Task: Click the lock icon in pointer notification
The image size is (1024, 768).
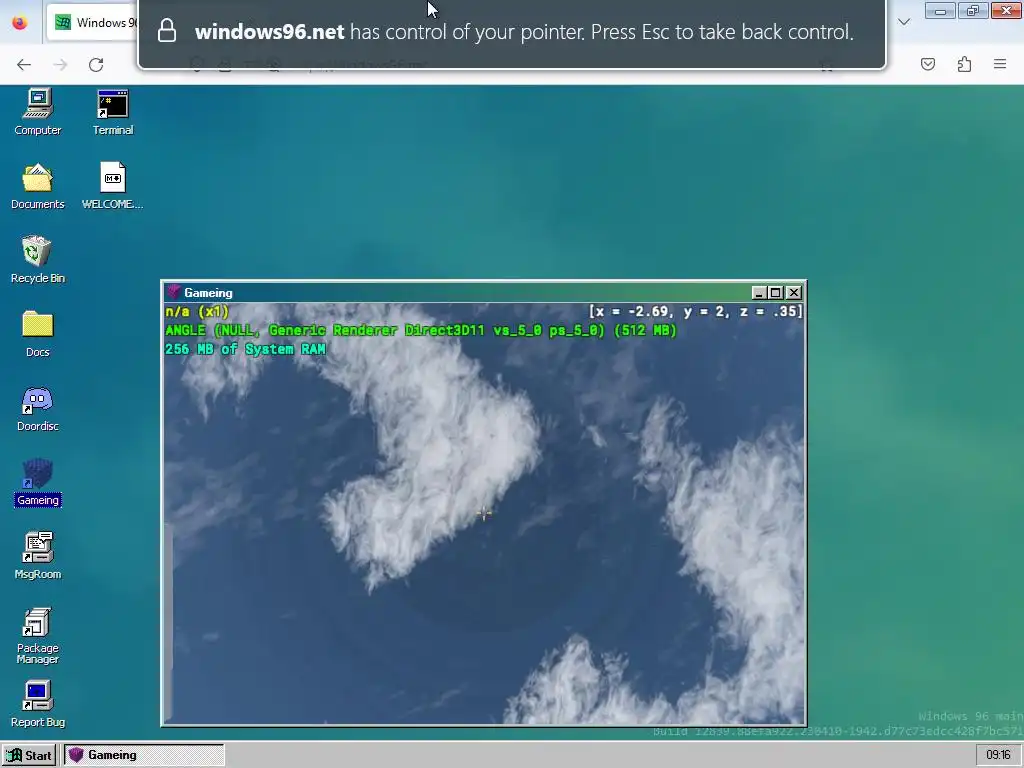Action: click(x=167, y=31)
